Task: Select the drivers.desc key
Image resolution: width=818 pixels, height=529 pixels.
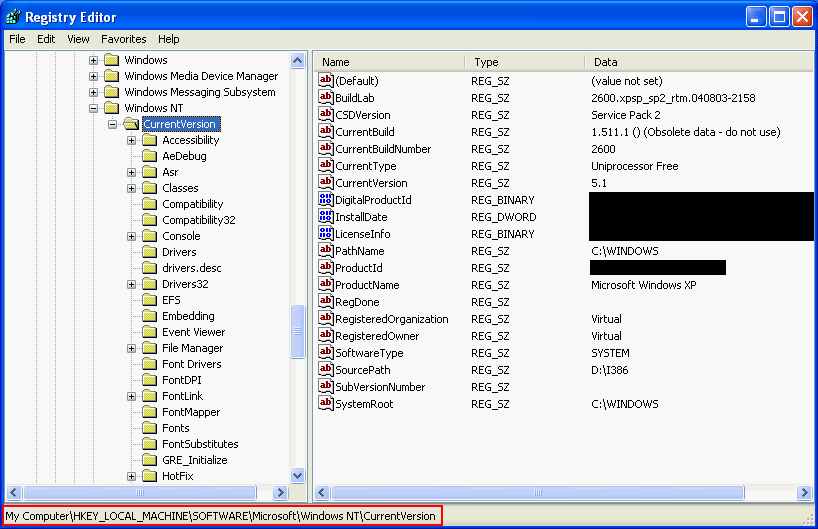Action: [x=192, y=268]
